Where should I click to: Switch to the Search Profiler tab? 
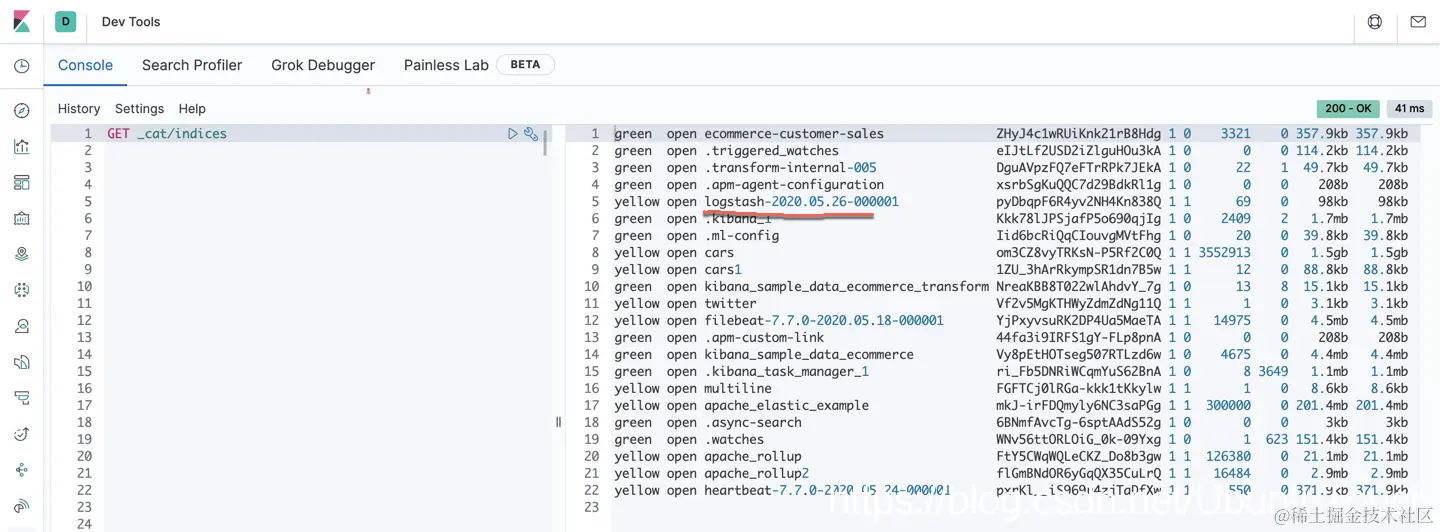[192, 65]
